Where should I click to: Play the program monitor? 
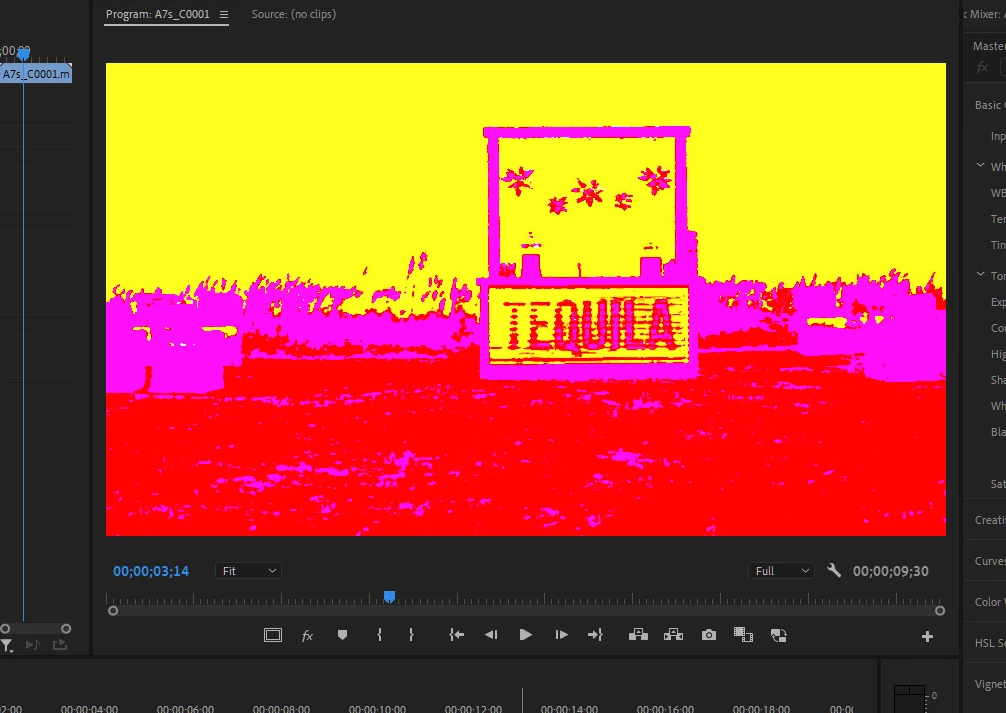pos(525,635)
